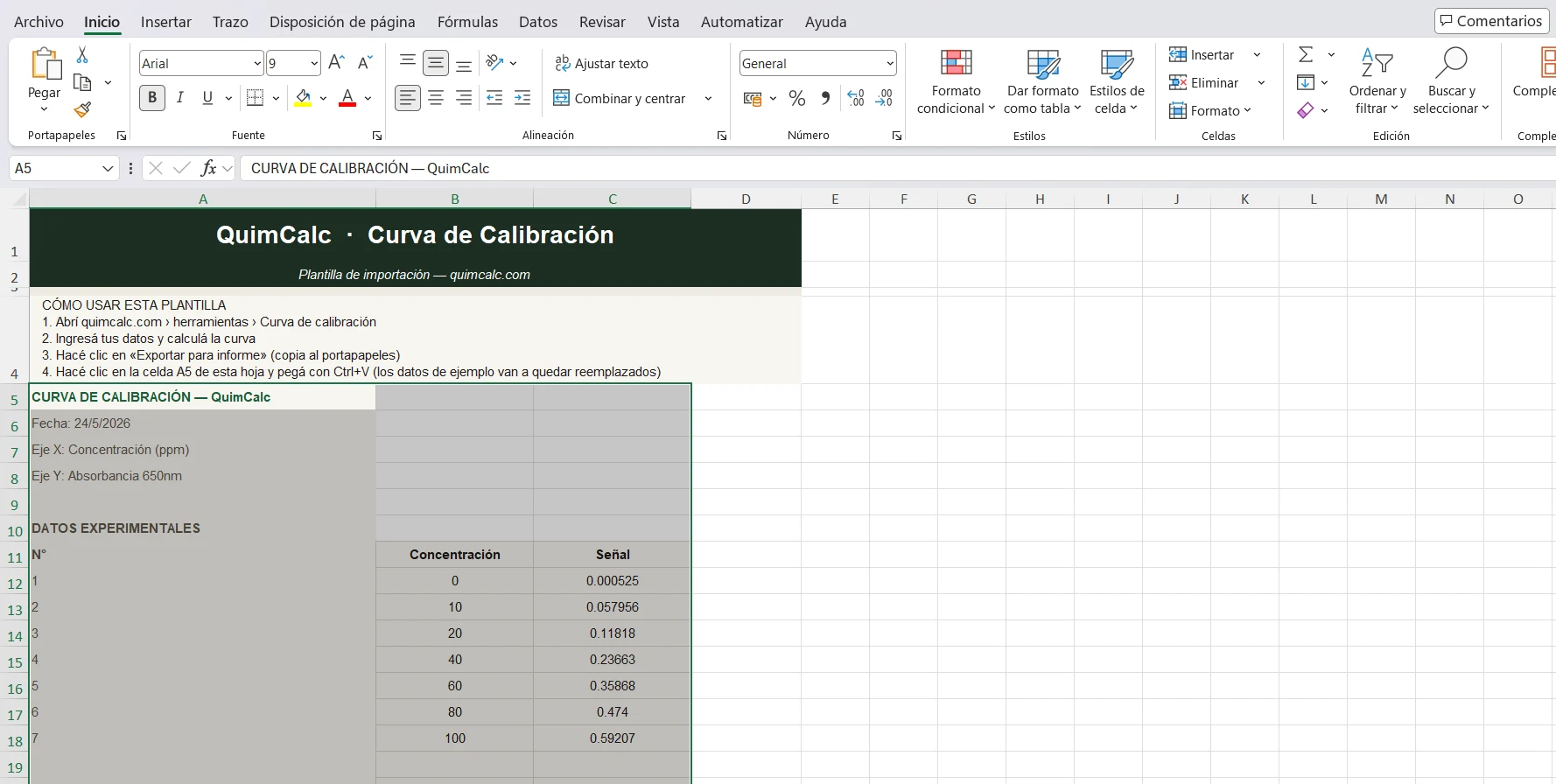Open Dar formato como tabla
Viewport: 1556px width, 784px height.
(x=1043, y=81)
